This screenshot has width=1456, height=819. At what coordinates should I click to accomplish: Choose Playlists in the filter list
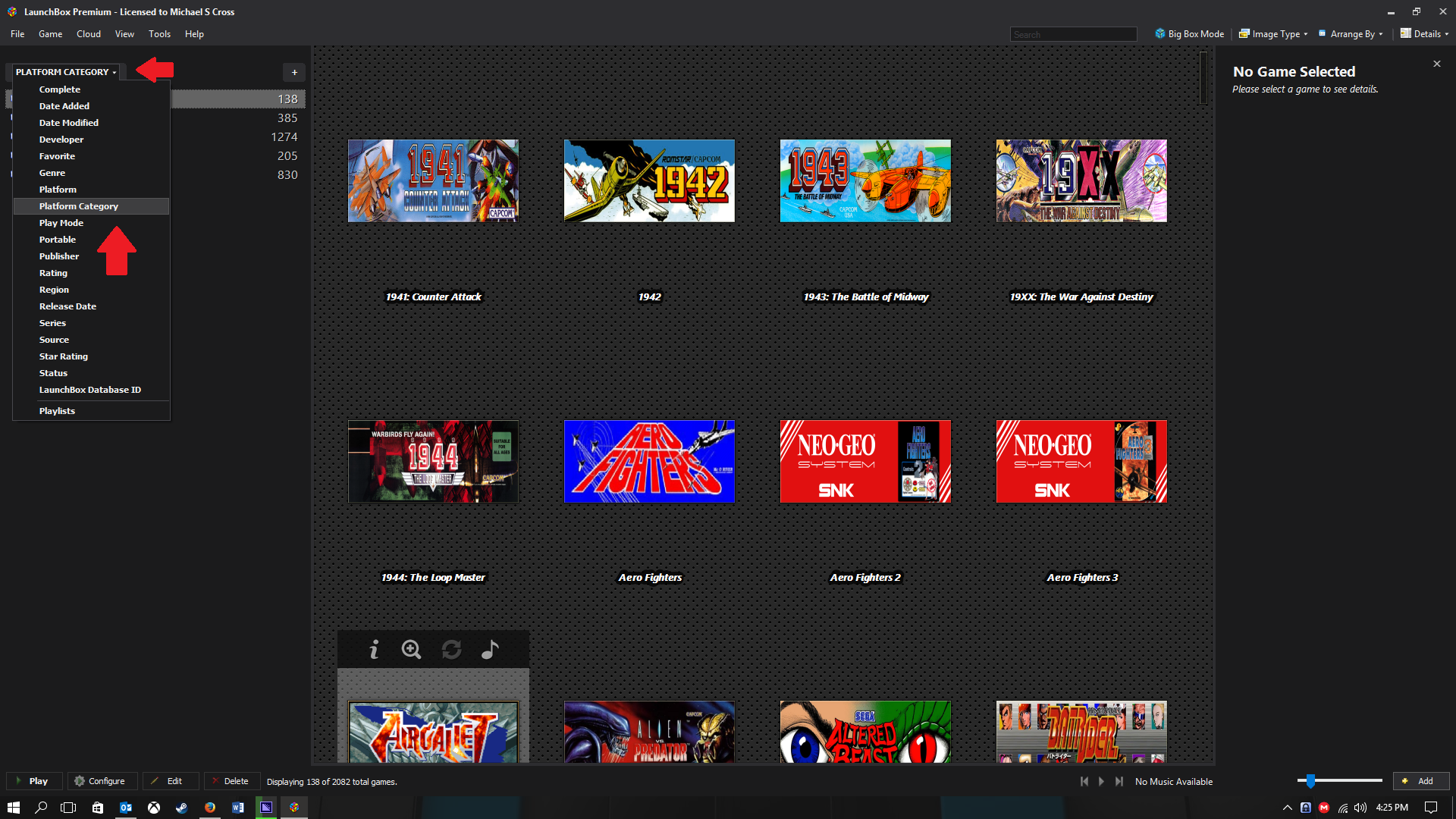pos(91,411)
